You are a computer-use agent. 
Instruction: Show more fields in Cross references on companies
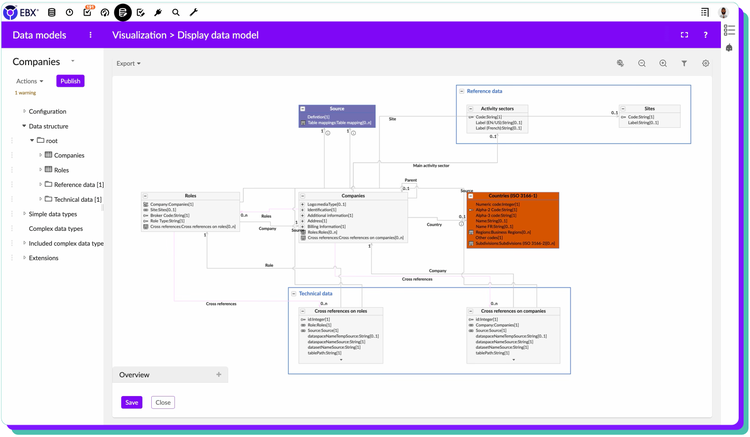pos(514,360)
